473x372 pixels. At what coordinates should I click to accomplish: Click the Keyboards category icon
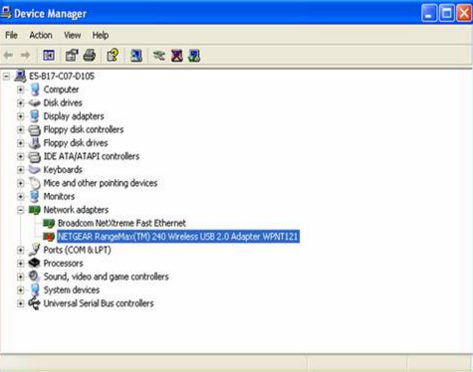click(x=34, y=169)
